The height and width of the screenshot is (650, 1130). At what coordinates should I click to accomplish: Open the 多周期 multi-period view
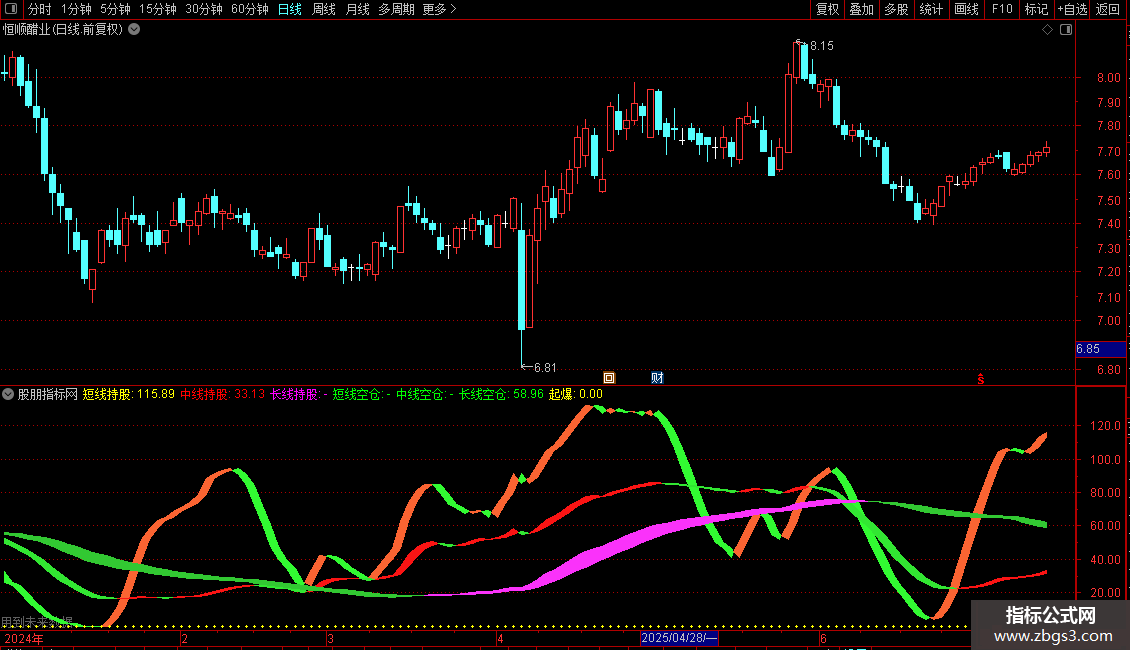click(x=396, y=9)
